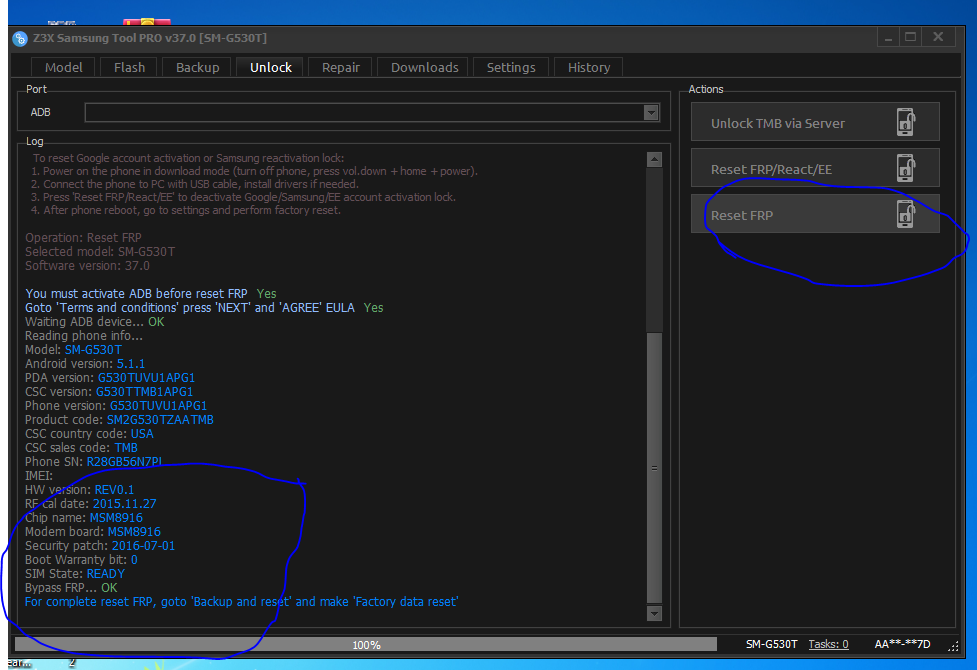Click the 'Reading phone info...' log line

pos(83,336)
